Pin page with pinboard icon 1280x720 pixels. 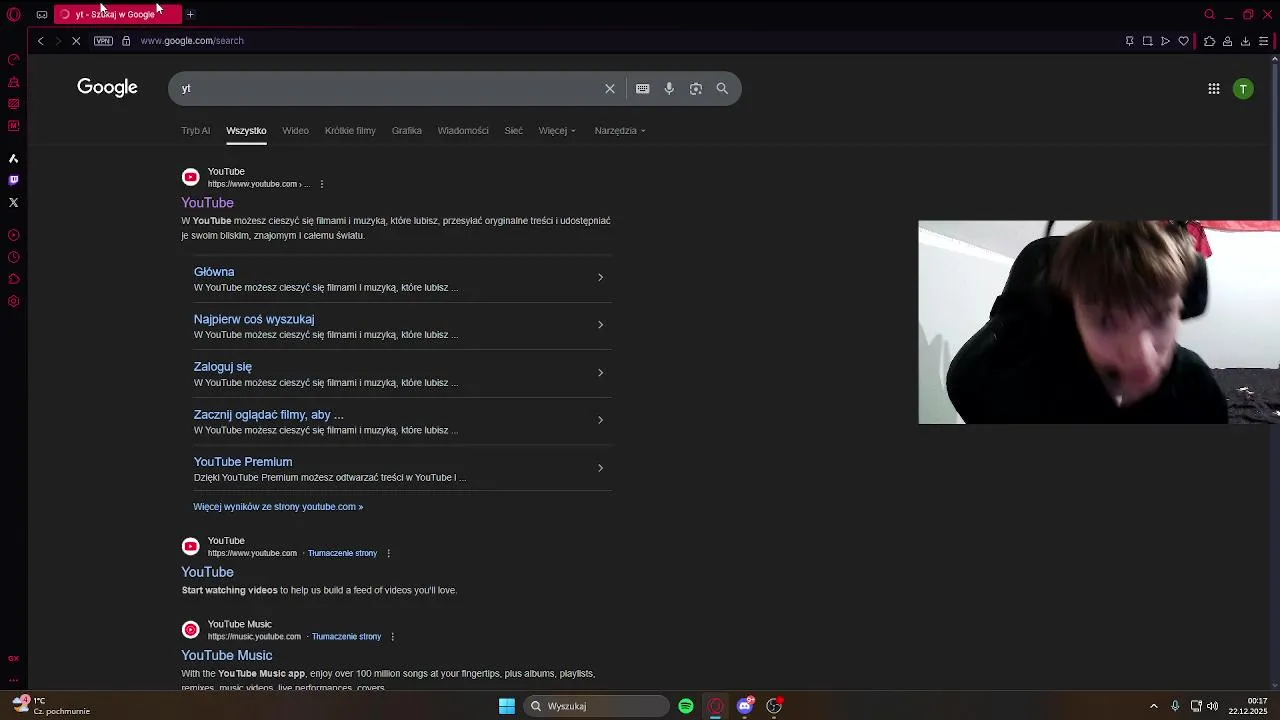point(1130,41)
